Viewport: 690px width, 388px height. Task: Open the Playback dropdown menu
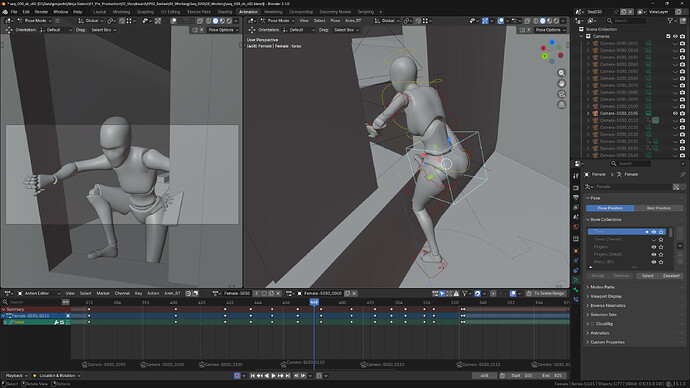(16, 376)
